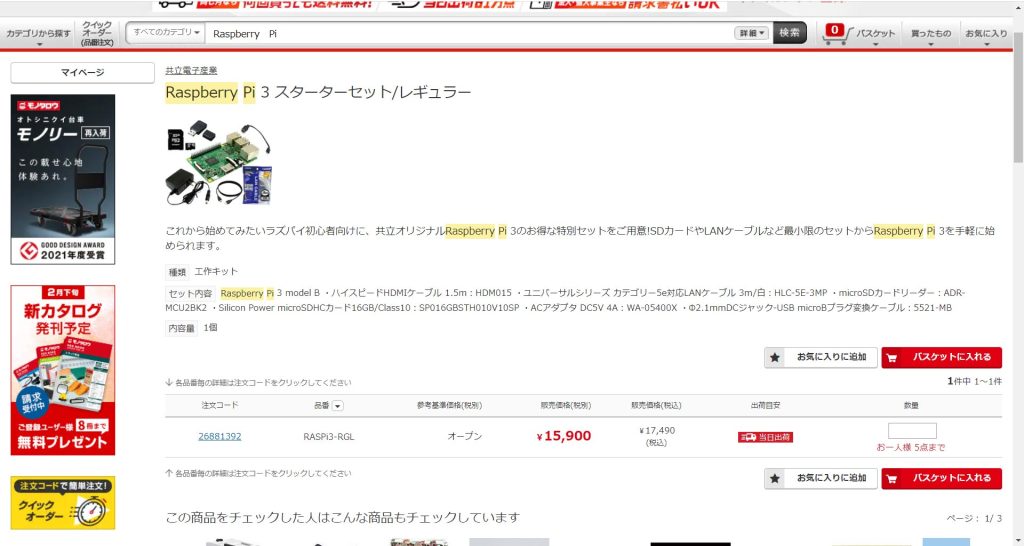1024x546 pixels.
Task: Click the Quick Order stopwatch banner
Action: 62,502
